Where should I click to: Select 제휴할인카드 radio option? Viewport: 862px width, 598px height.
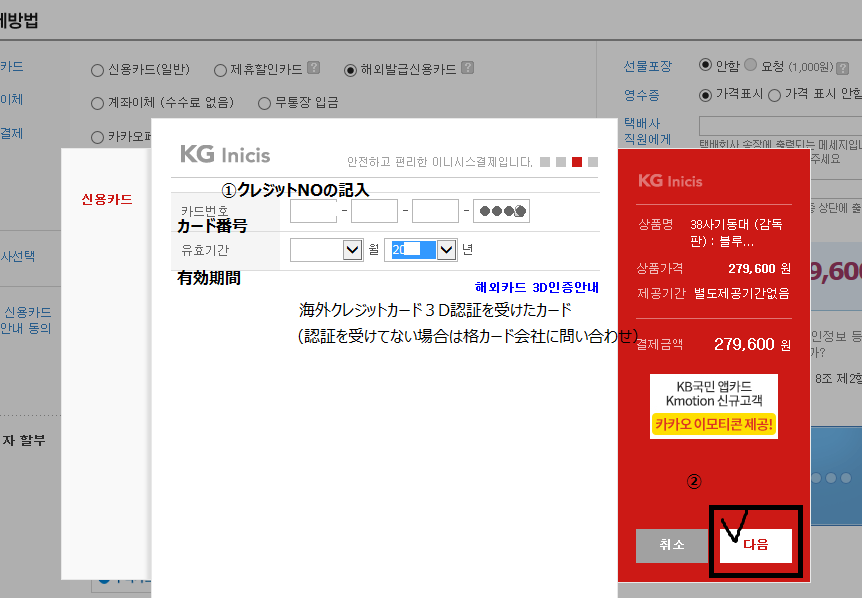click(220, 70)
